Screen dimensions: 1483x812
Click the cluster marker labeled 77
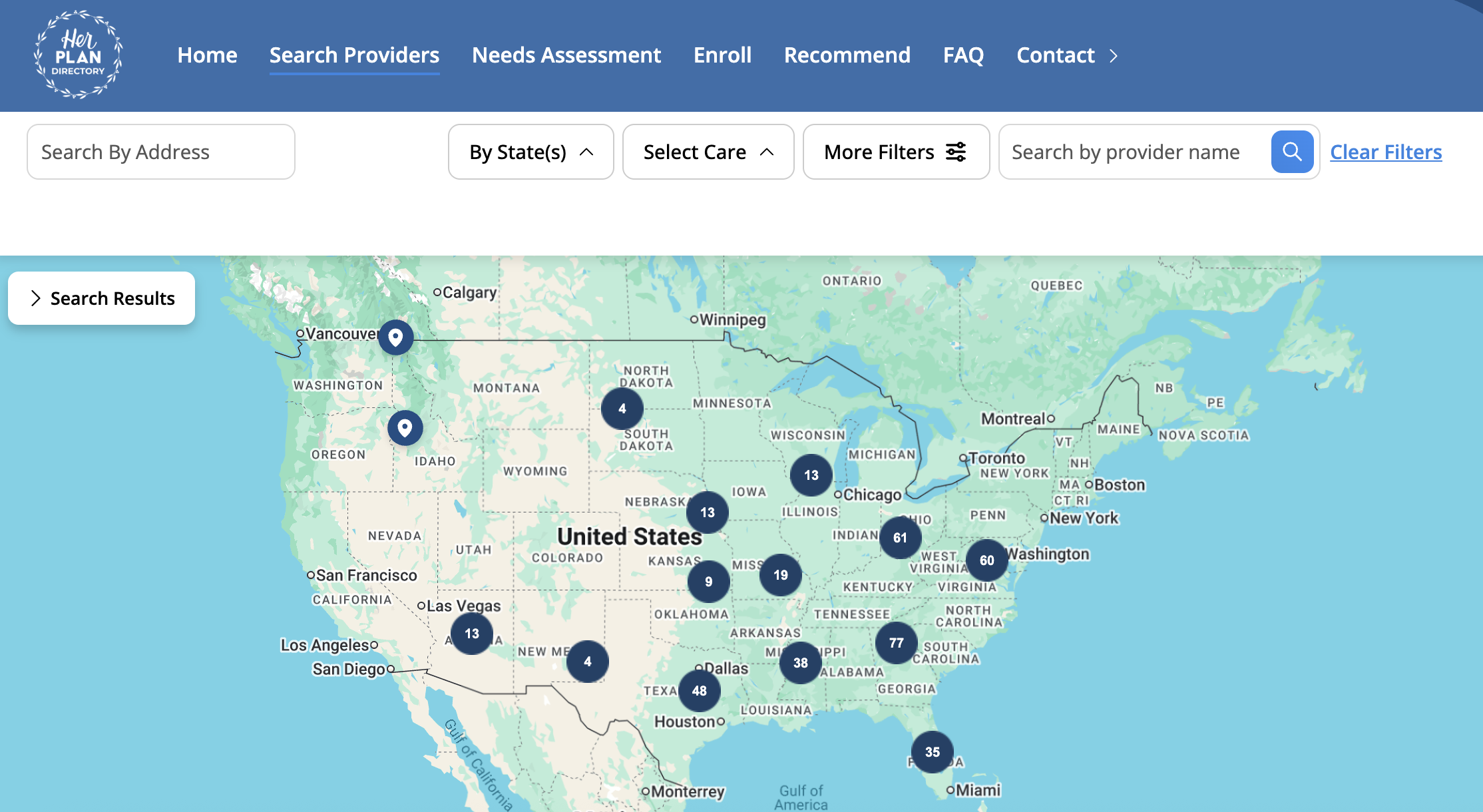896,643
